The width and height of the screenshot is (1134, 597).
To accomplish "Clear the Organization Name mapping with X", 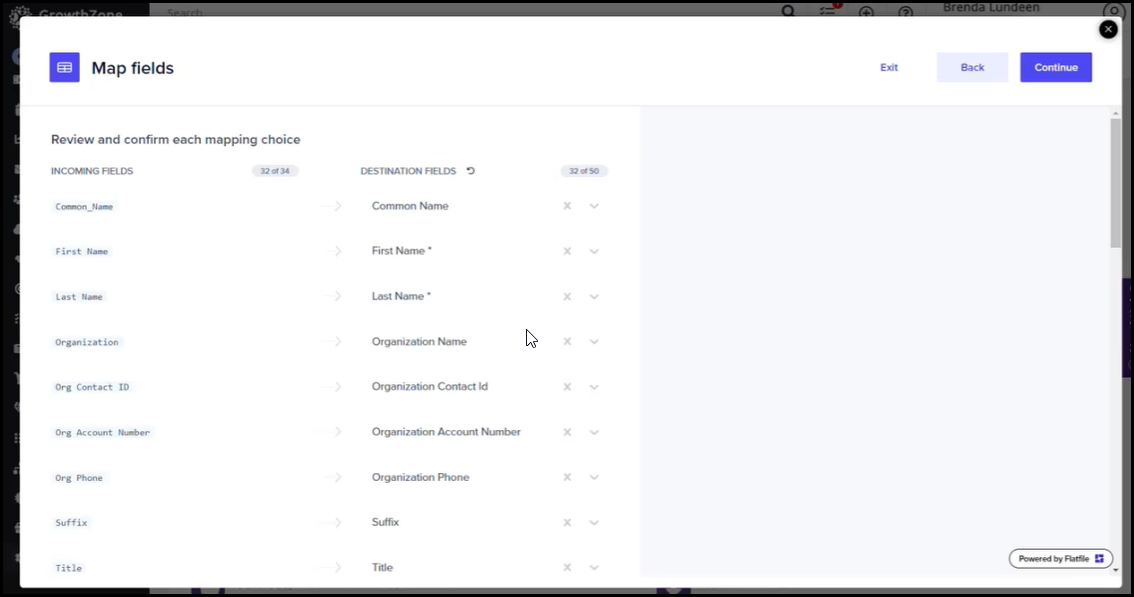I will (x=567, y=342).
